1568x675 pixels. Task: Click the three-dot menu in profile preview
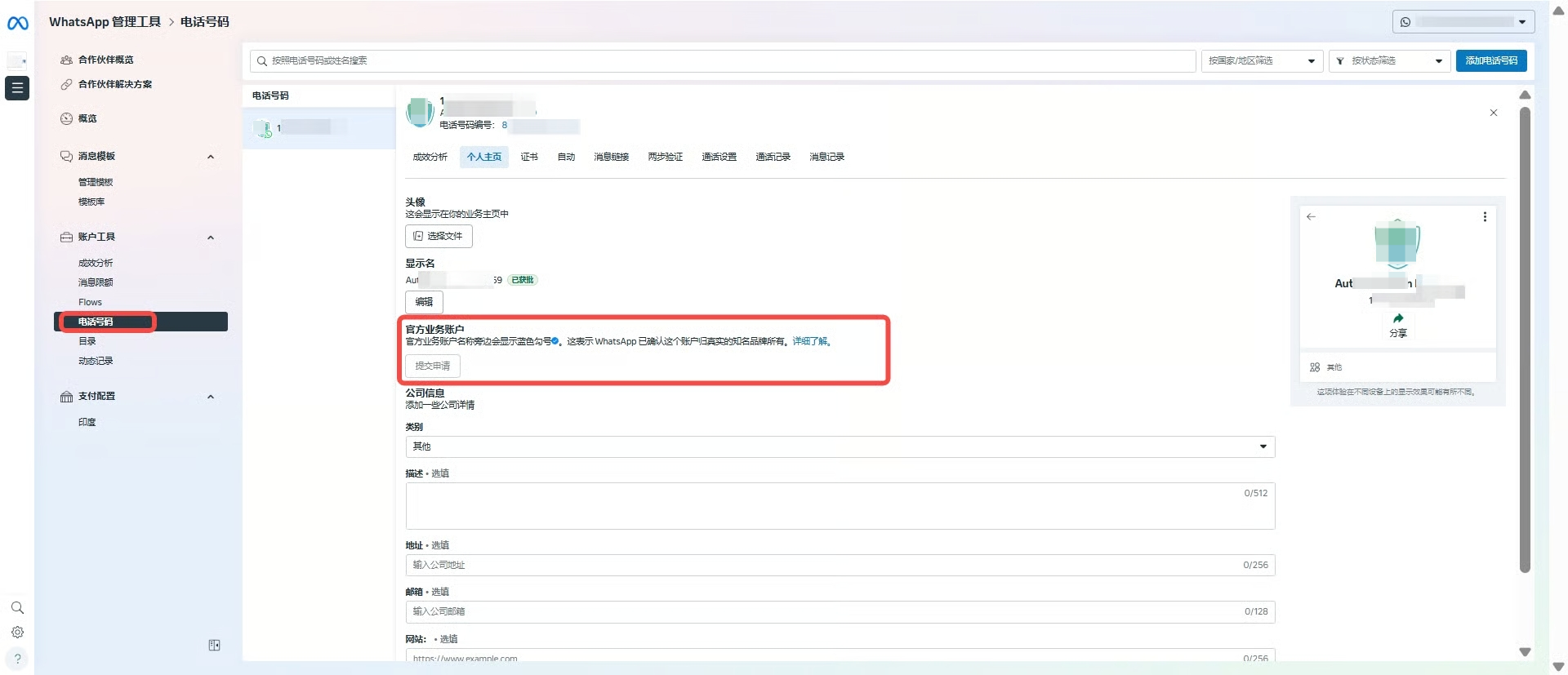pyautogui.click(x=1484, y=217)
